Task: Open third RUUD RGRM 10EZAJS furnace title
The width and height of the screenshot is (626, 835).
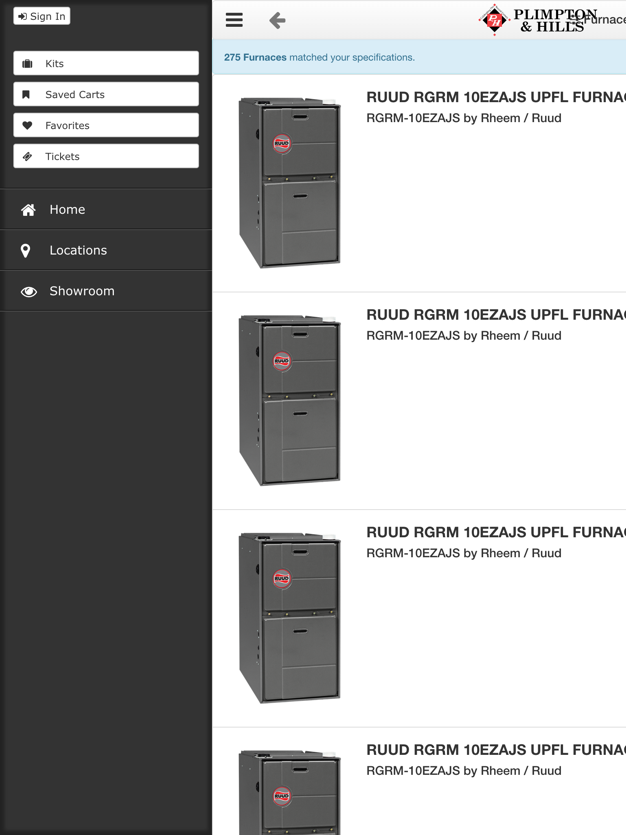Action: [496, 533]
